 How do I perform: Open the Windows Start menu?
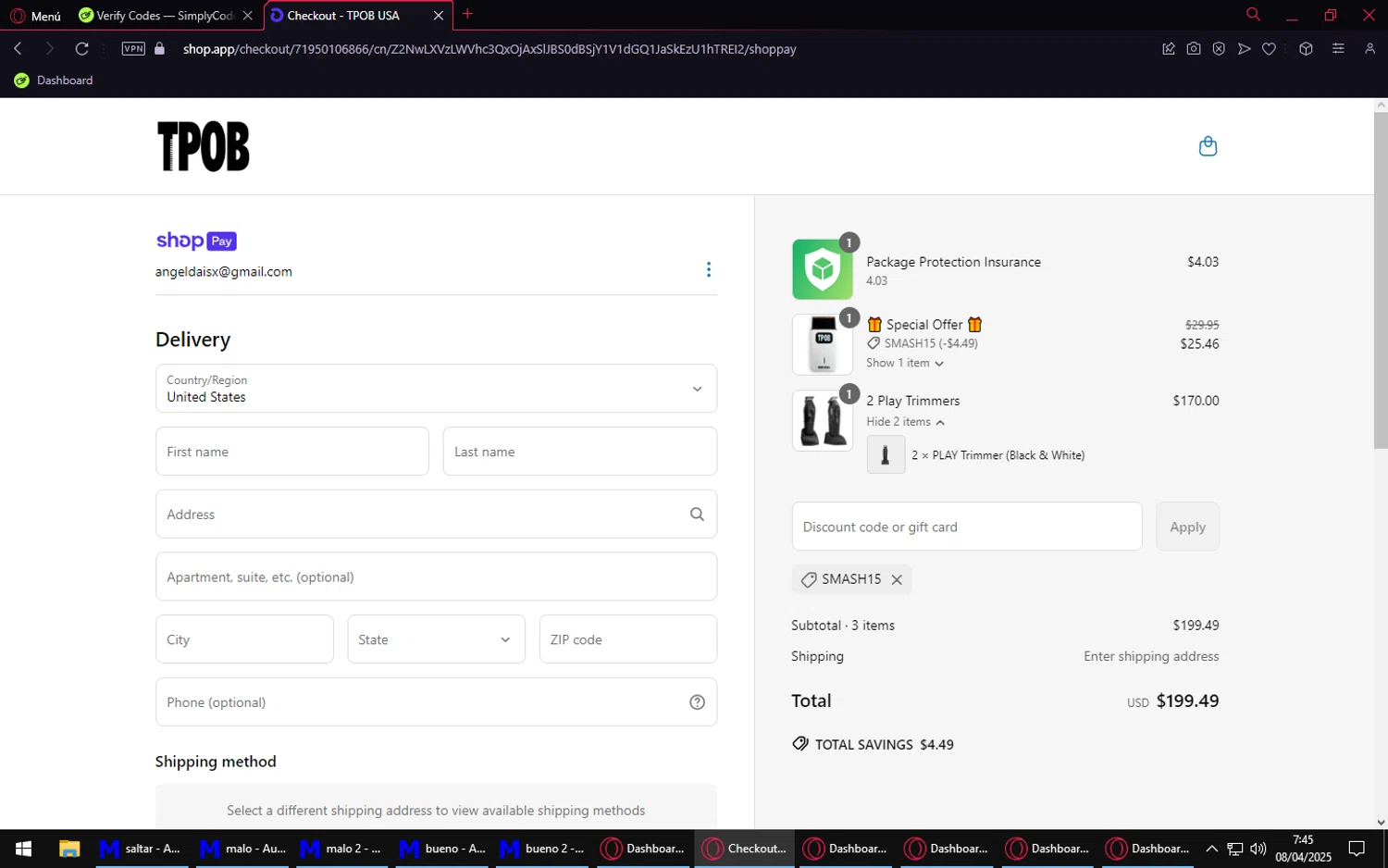(x=24, y=849)
